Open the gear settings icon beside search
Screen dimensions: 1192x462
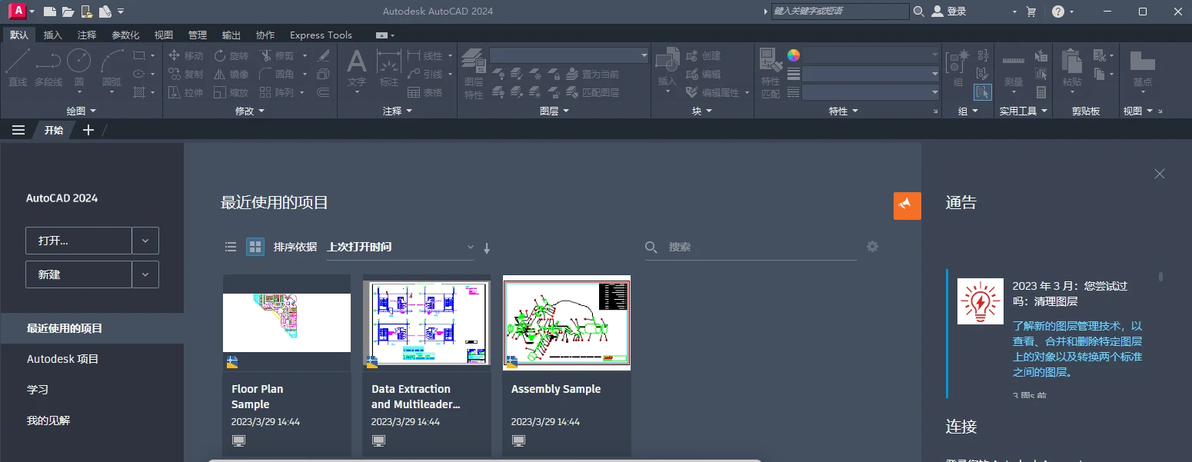(x=872, y=246)
